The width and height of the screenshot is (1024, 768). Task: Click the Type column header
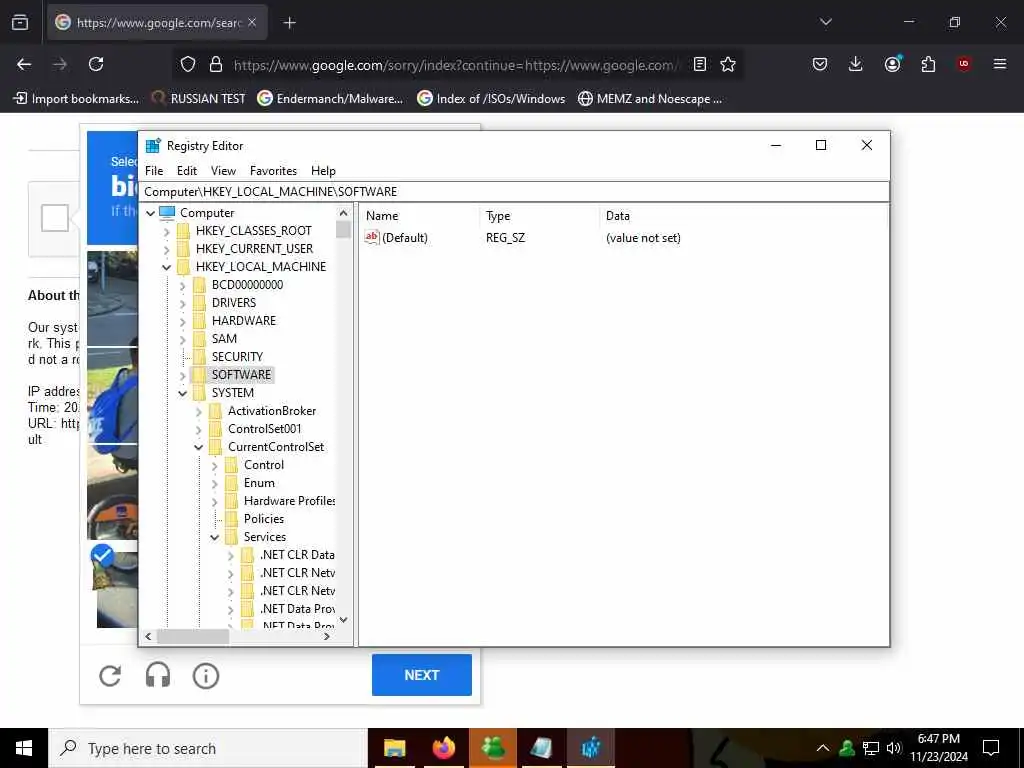(x=540, y=216)
